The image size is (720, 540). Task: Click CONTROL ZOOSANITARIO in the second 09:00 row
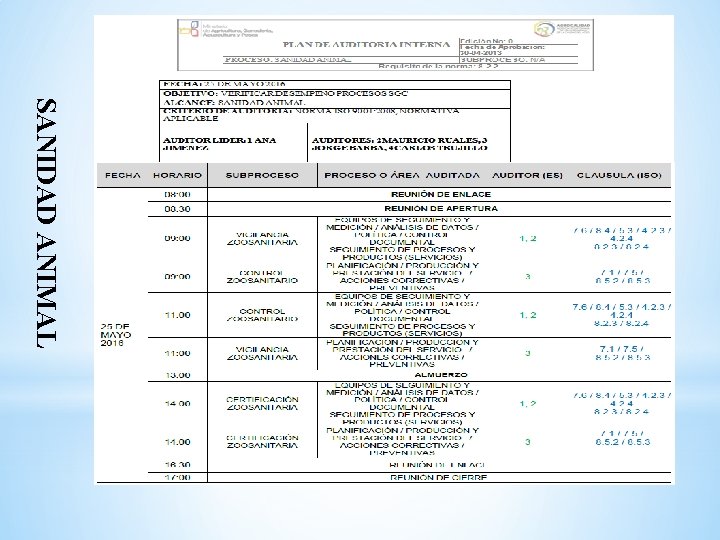(x=262, y=276)
